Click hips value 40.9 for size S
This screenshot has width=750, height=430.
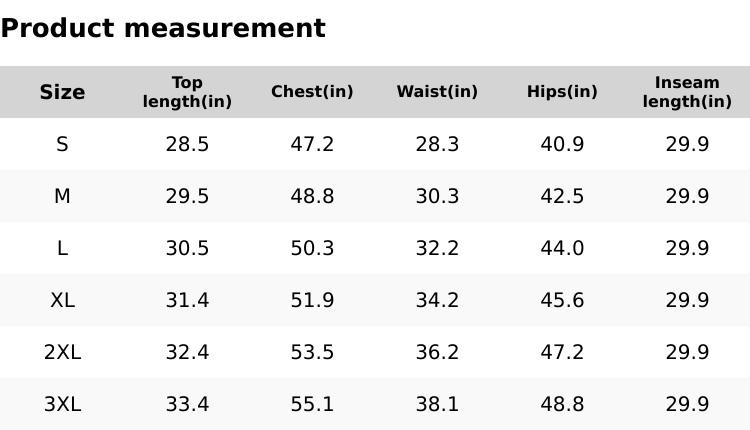click(562, 144)
